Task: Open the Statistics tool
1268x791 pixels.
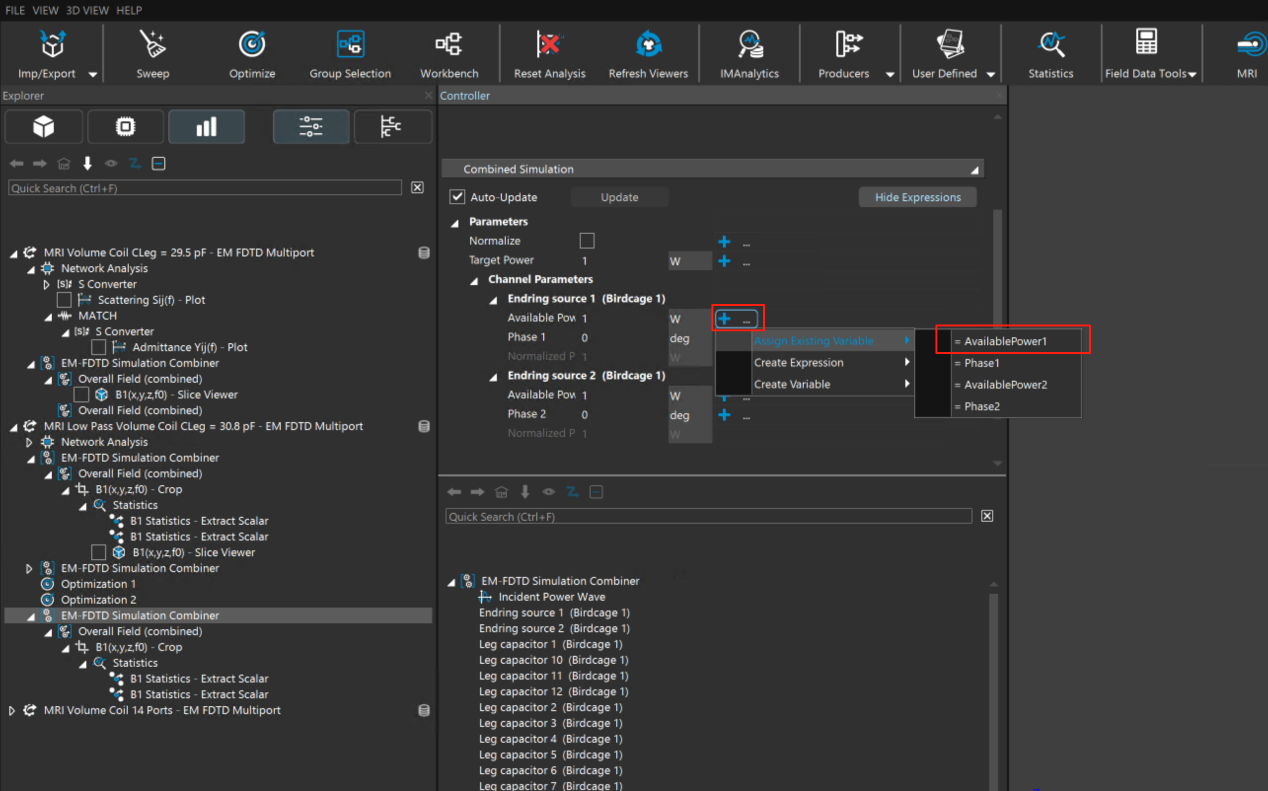Action: (x=1050, y=45)
